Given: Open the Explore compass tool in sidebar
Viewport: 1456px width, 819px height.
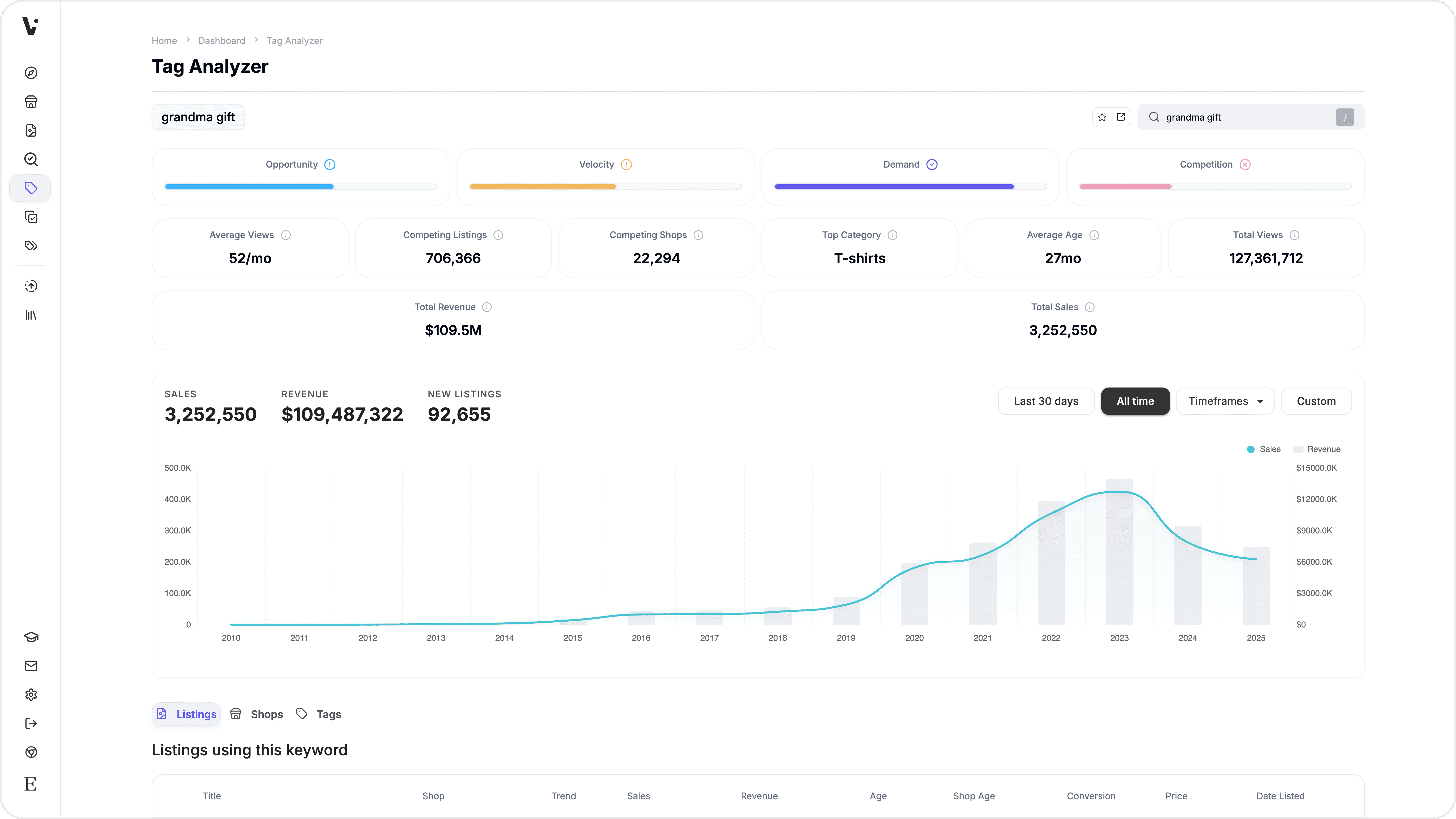Looking at the screenshot, I should point(31,73).
